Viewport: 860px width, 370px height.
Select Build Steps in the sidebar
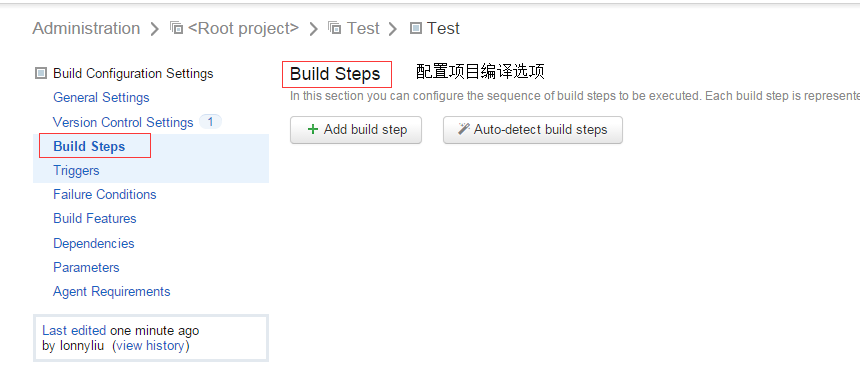(x=89, y=146)
